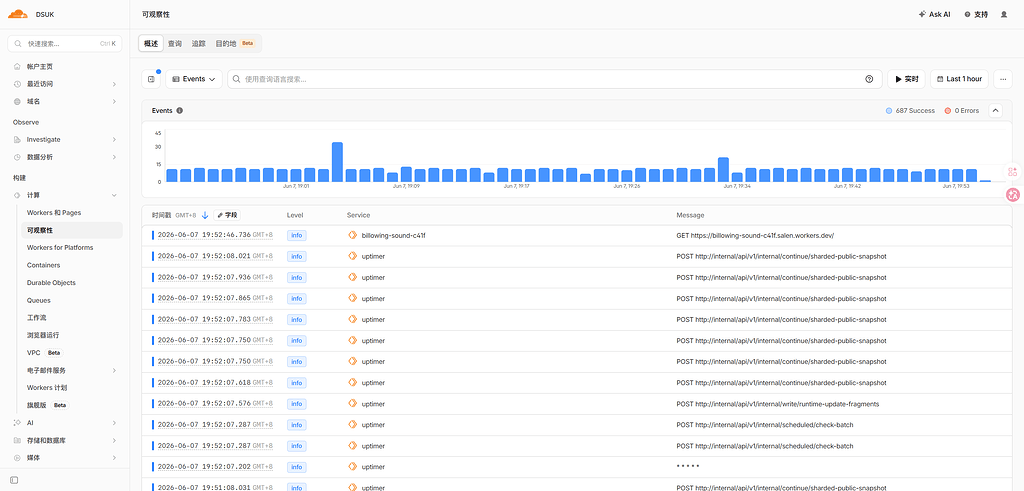This screenshot has height=491, width=1024.
Task: Switch to the 查询 tab
Action: tap(175, 44)
